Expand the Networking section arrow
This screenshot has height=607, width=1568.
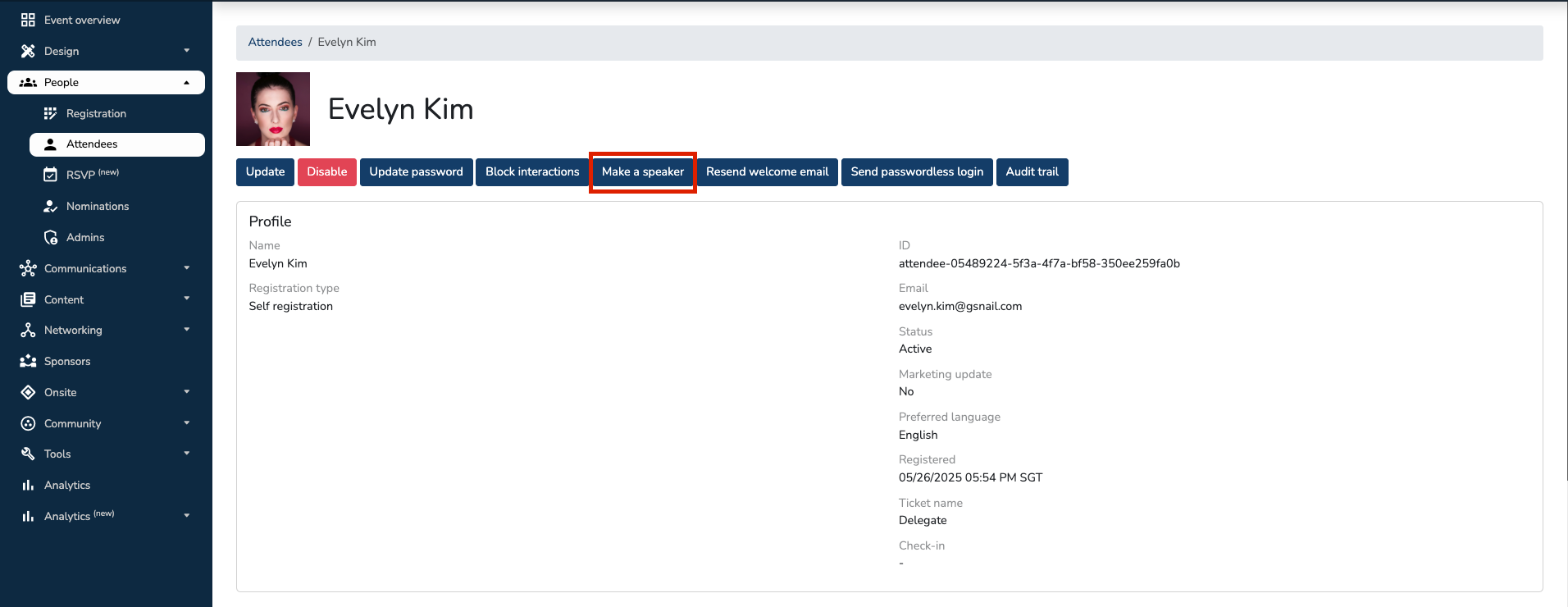pos(187,330)
